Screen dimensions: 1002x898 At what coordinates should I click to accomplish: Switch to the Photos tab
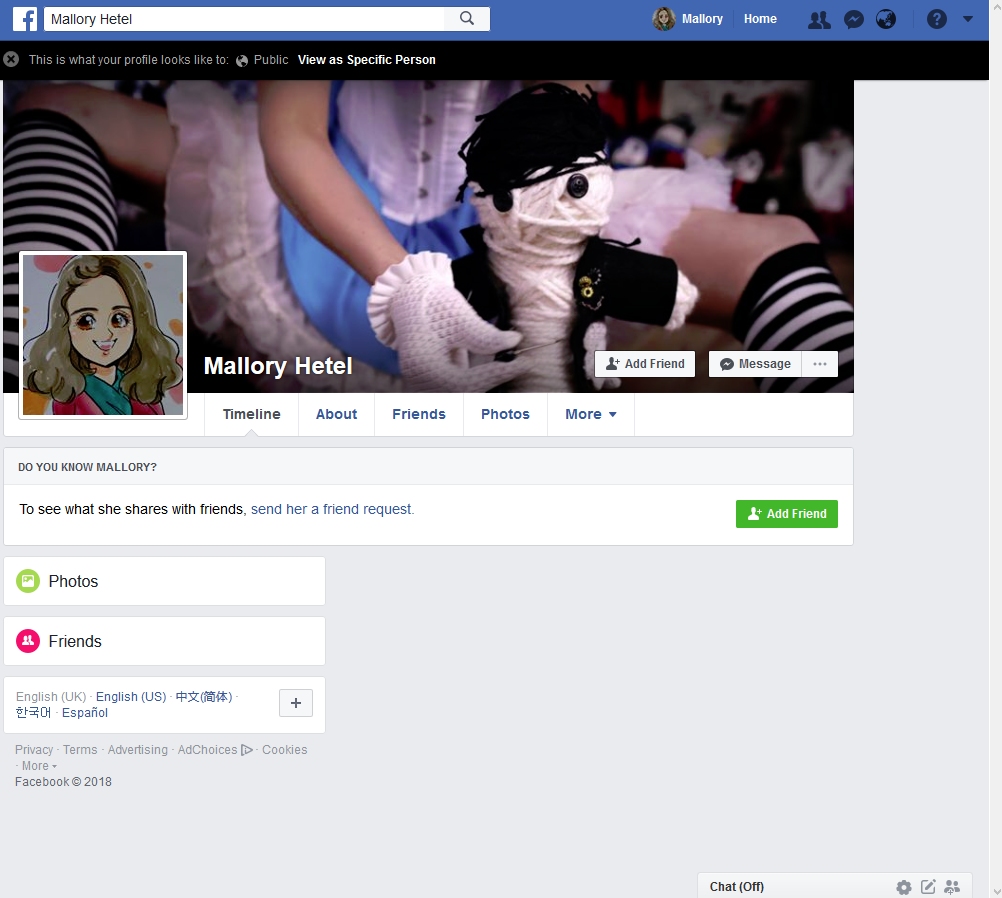tap(505, 414)
